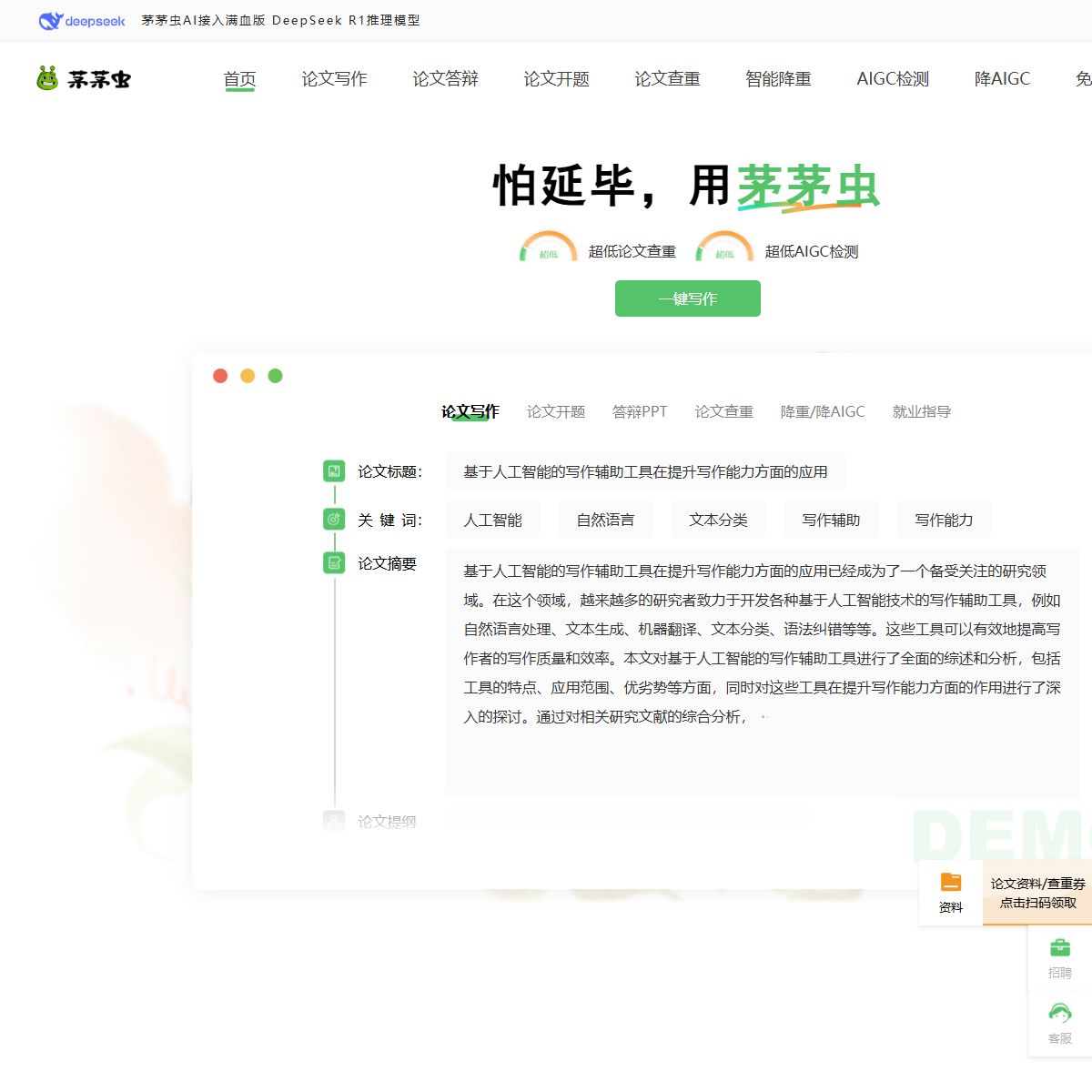Click the 写作能力 keyword chip
This screenshot has height=1092, width=1092.
[x=945, y=520]
